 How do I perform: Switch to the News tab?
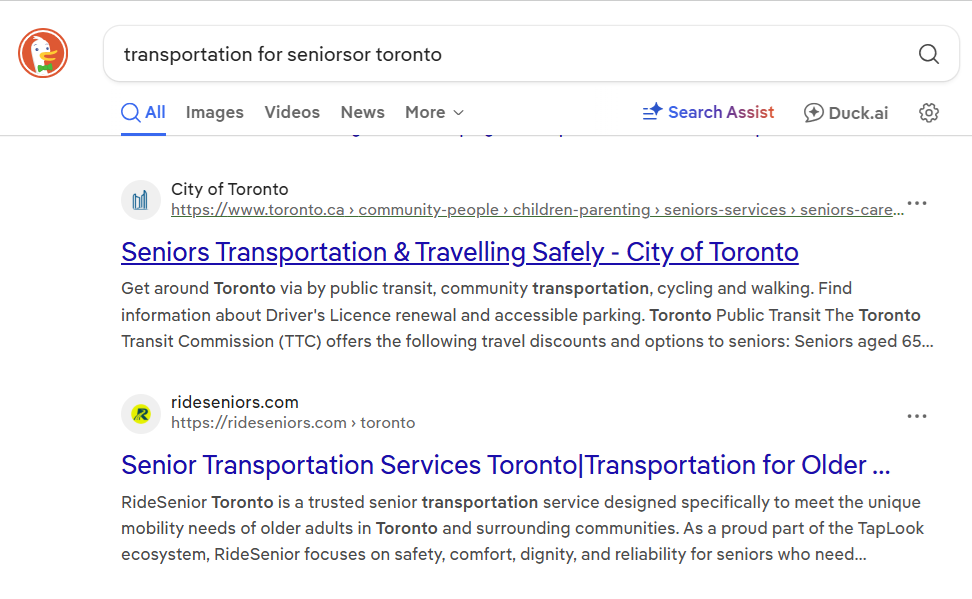point(363,112)
